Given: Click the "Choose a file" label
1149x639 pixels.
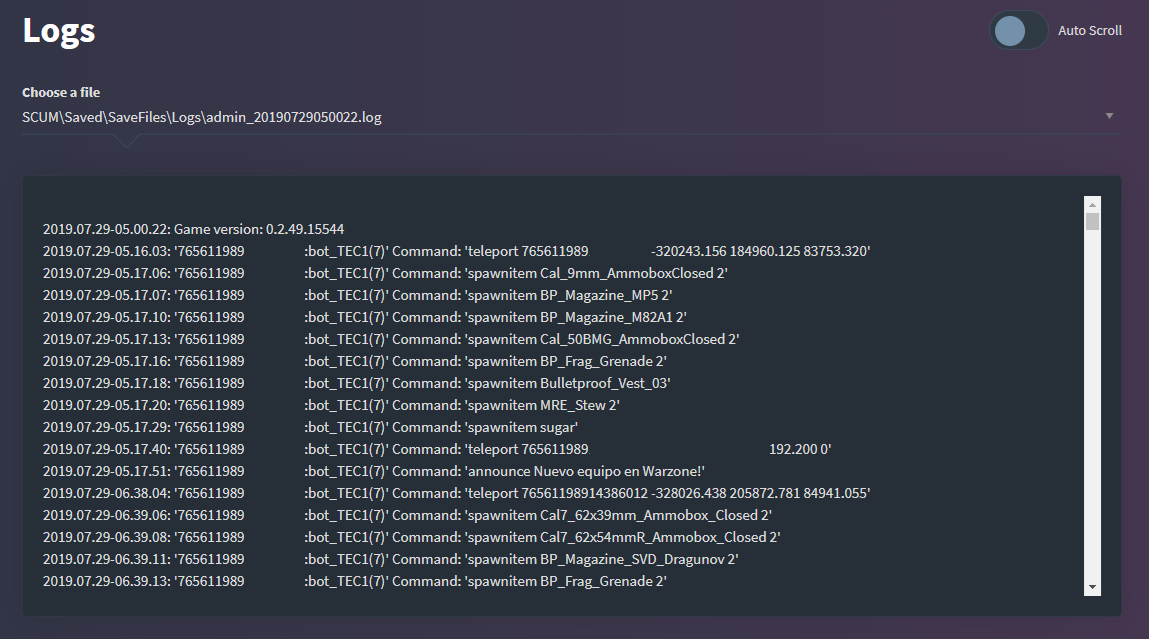Looking at the screenshot, I should [61, 92].
